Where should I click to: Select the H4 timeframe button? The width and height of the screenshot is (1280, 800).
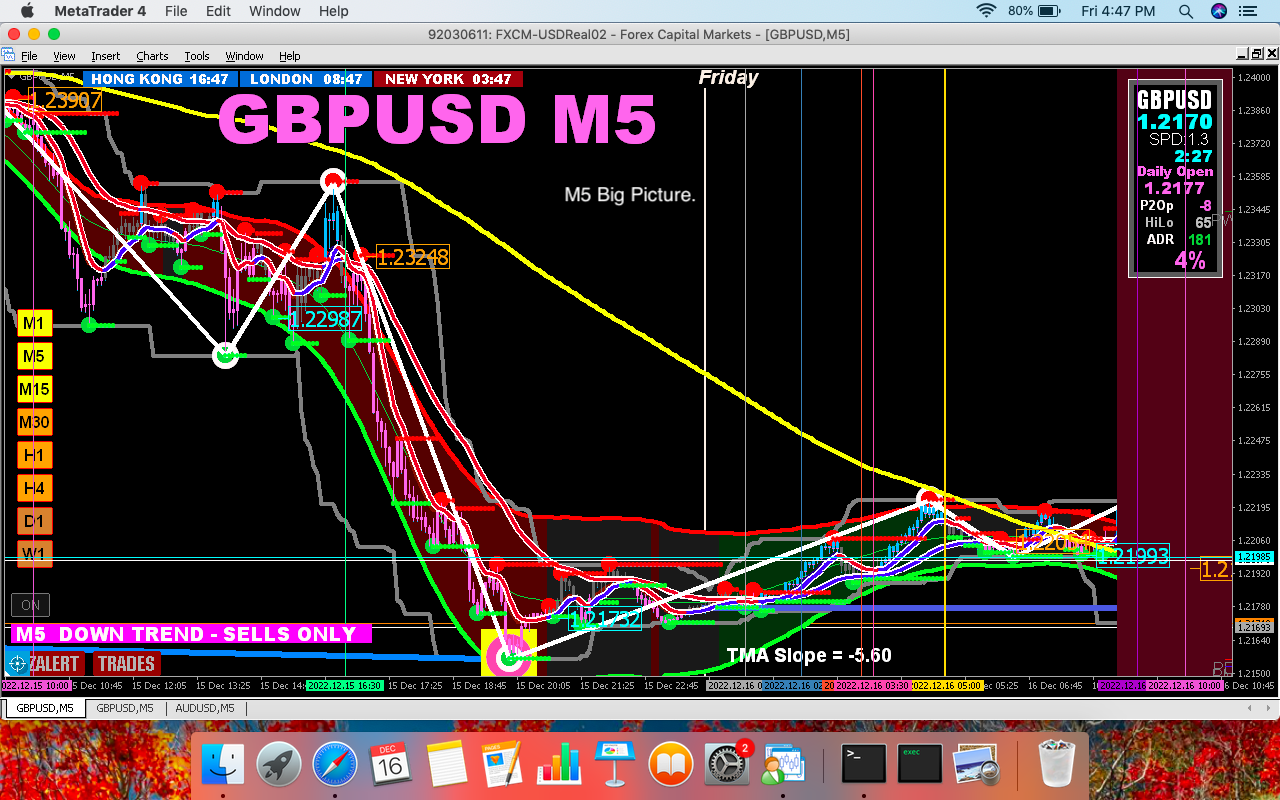coord(34,488)
